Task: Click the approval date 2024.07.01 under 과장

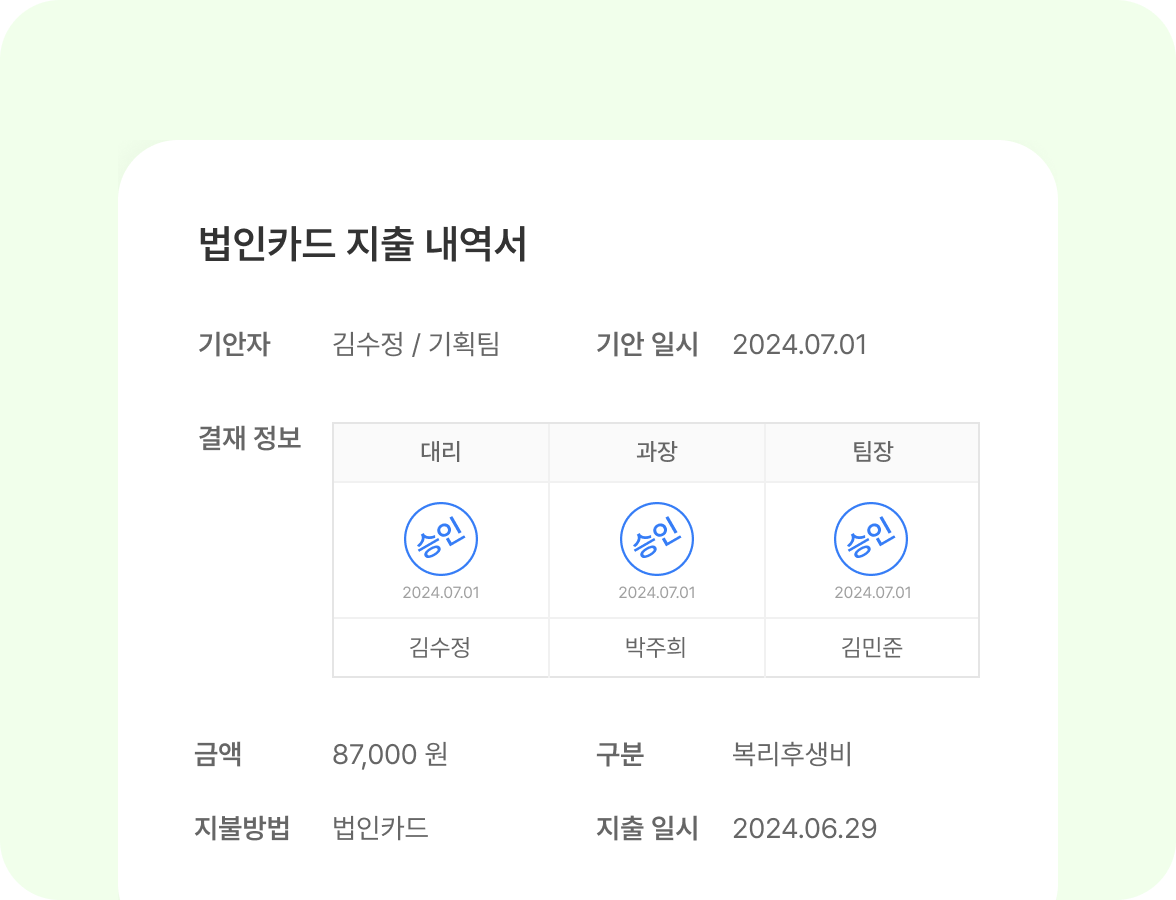Action: 657,592
